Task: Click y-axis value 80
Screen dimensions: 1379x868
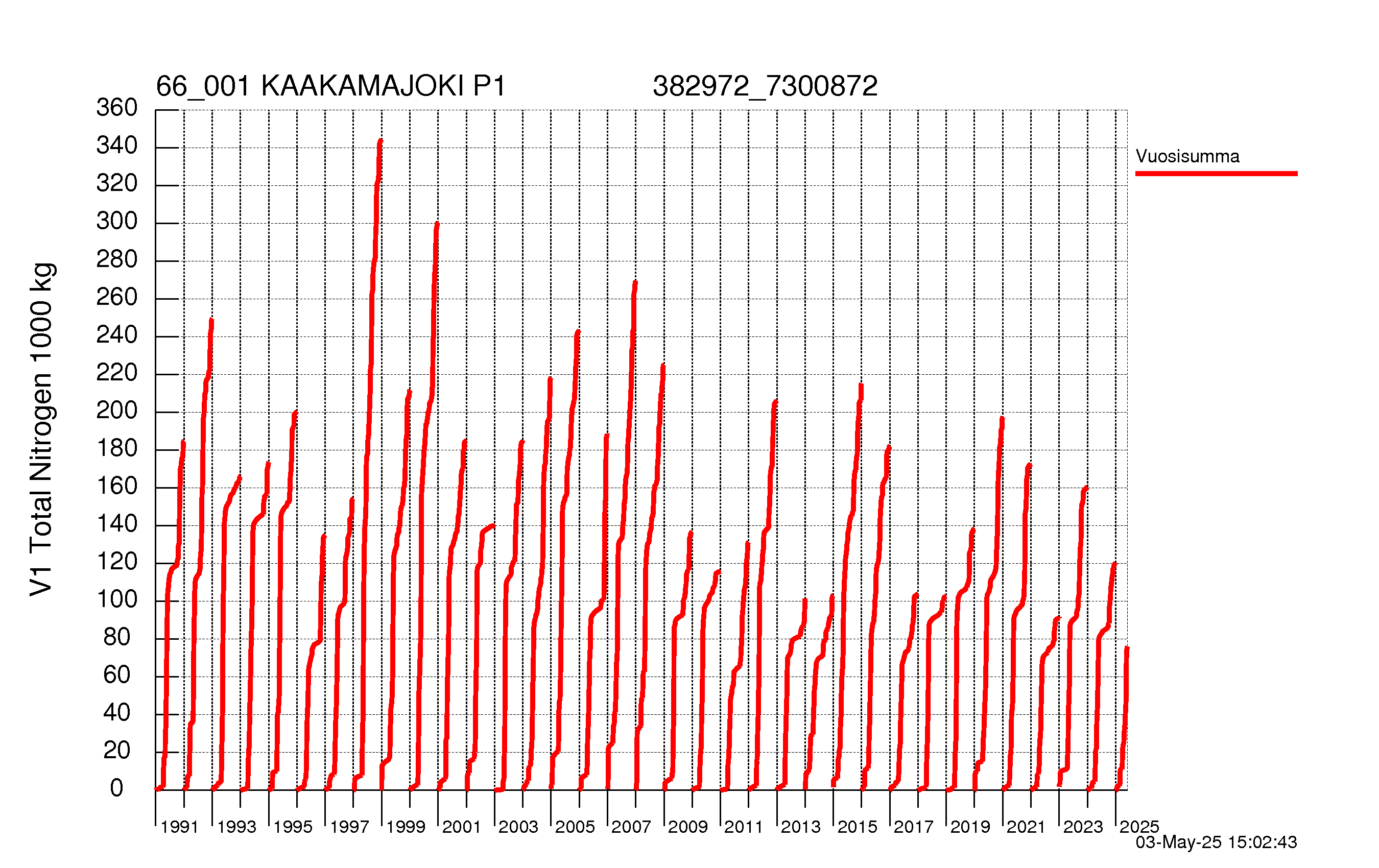Action: click(x=117, y=637)
